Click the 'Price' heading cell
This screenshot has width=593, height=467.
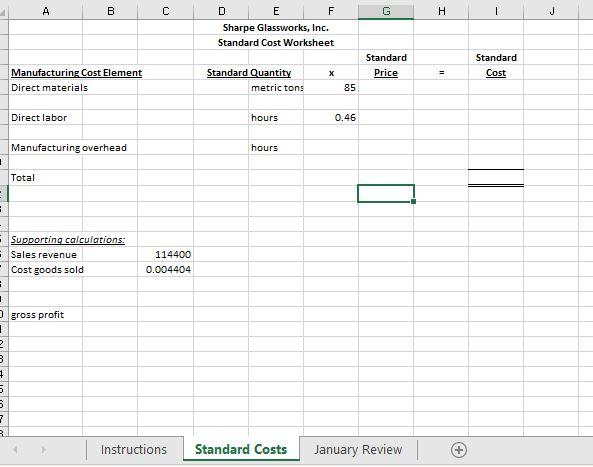[386, 73]
